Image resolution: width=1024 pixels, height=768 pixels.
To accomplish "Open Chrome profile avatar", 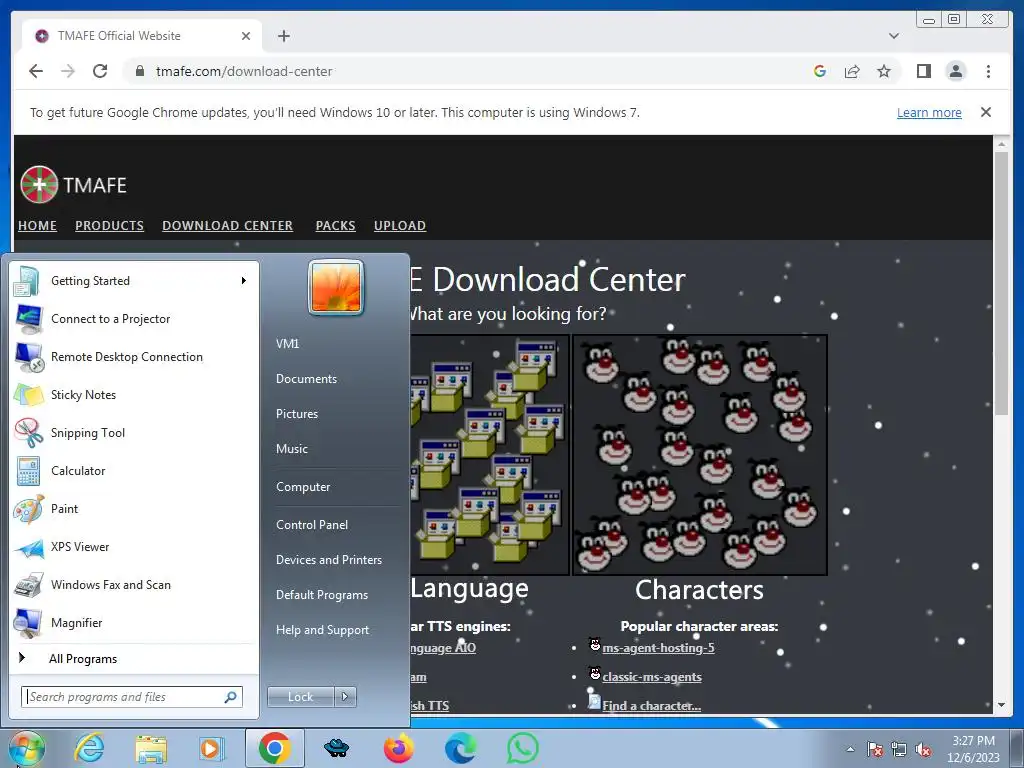I will 955,71.
